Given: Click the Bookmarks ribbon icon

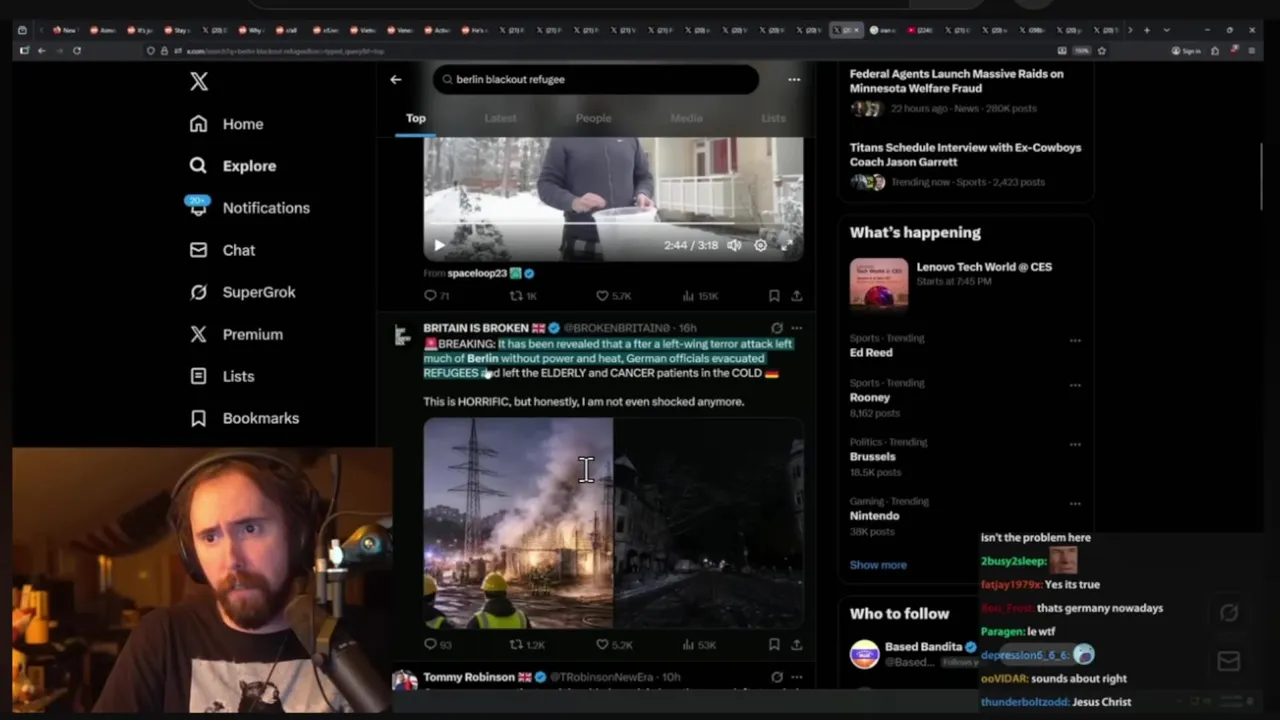Looking at the screenshot, I should 198,418.
